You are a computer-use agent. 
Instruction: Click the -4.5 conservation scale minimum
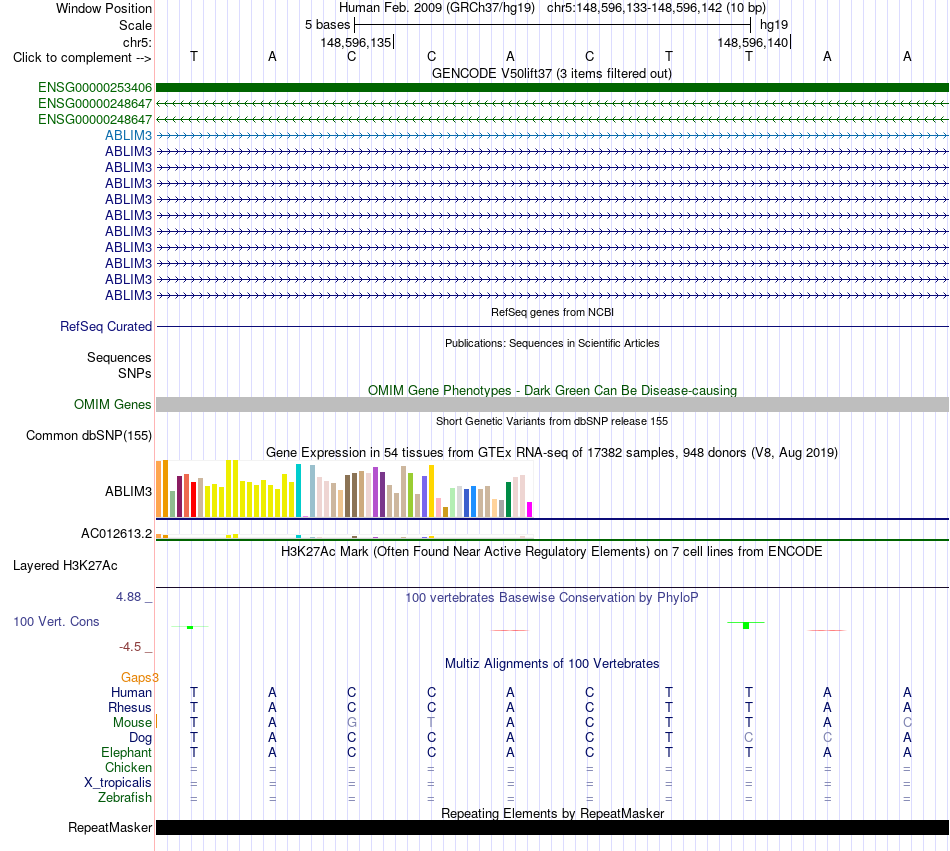[130, 646]
